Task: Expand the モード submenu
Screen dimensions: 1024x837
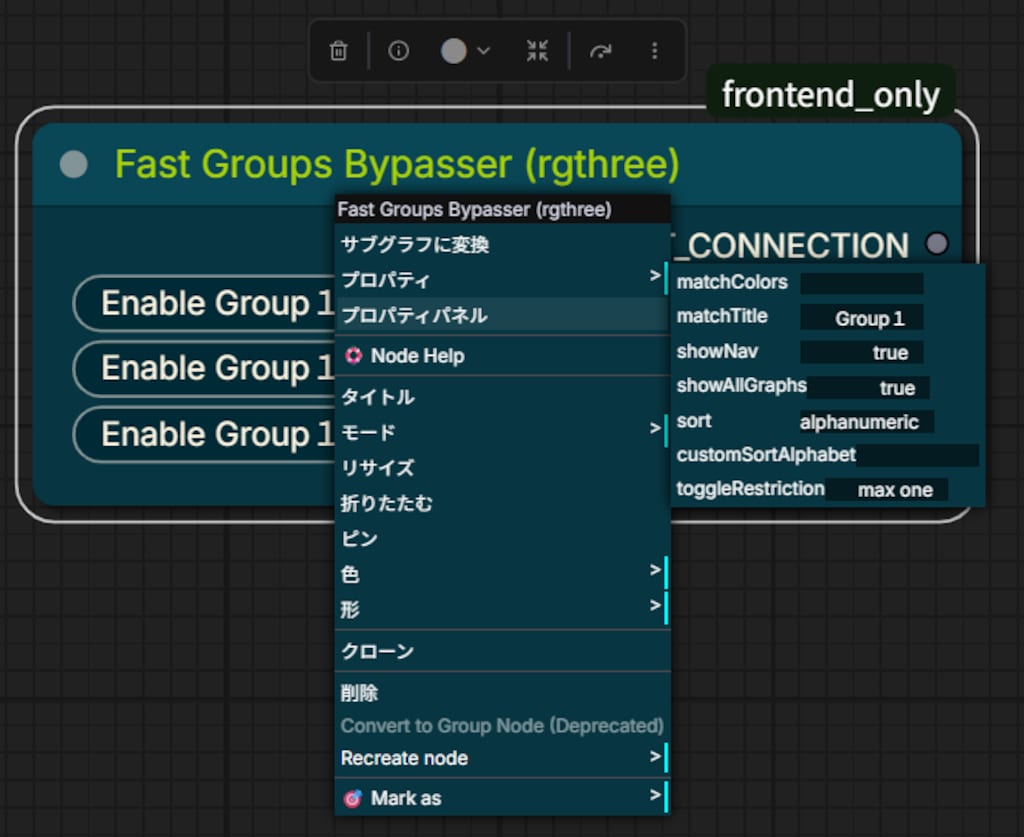Action: pyautogui.click(x=502, y=432)
